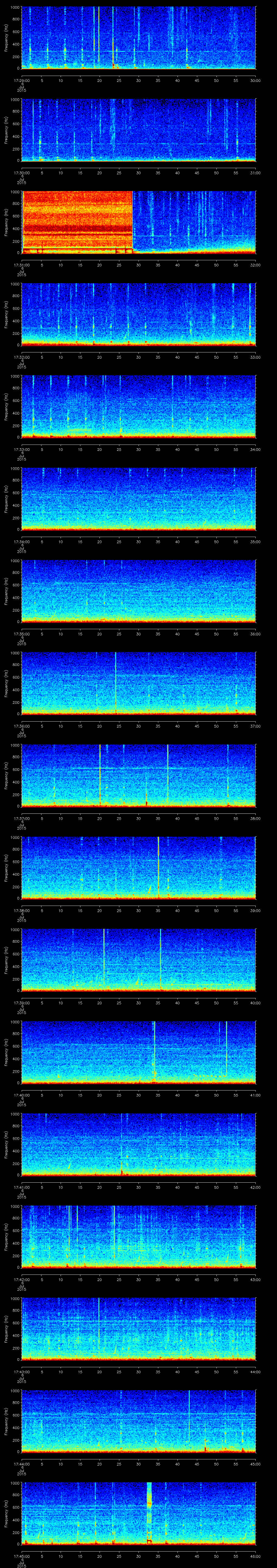277x1568 pixels.
Task: Click the vertical spike near 24 s in 17:36:00 panel
Action: (116, 682)
